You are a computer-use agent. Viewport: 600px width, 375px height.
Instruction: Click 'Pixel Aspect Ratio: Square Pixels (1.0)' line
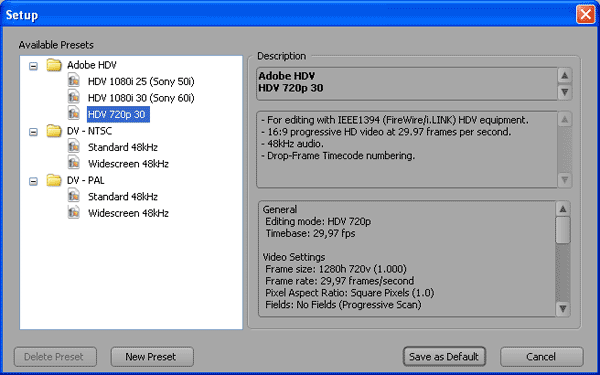click(x=350, y=293)
